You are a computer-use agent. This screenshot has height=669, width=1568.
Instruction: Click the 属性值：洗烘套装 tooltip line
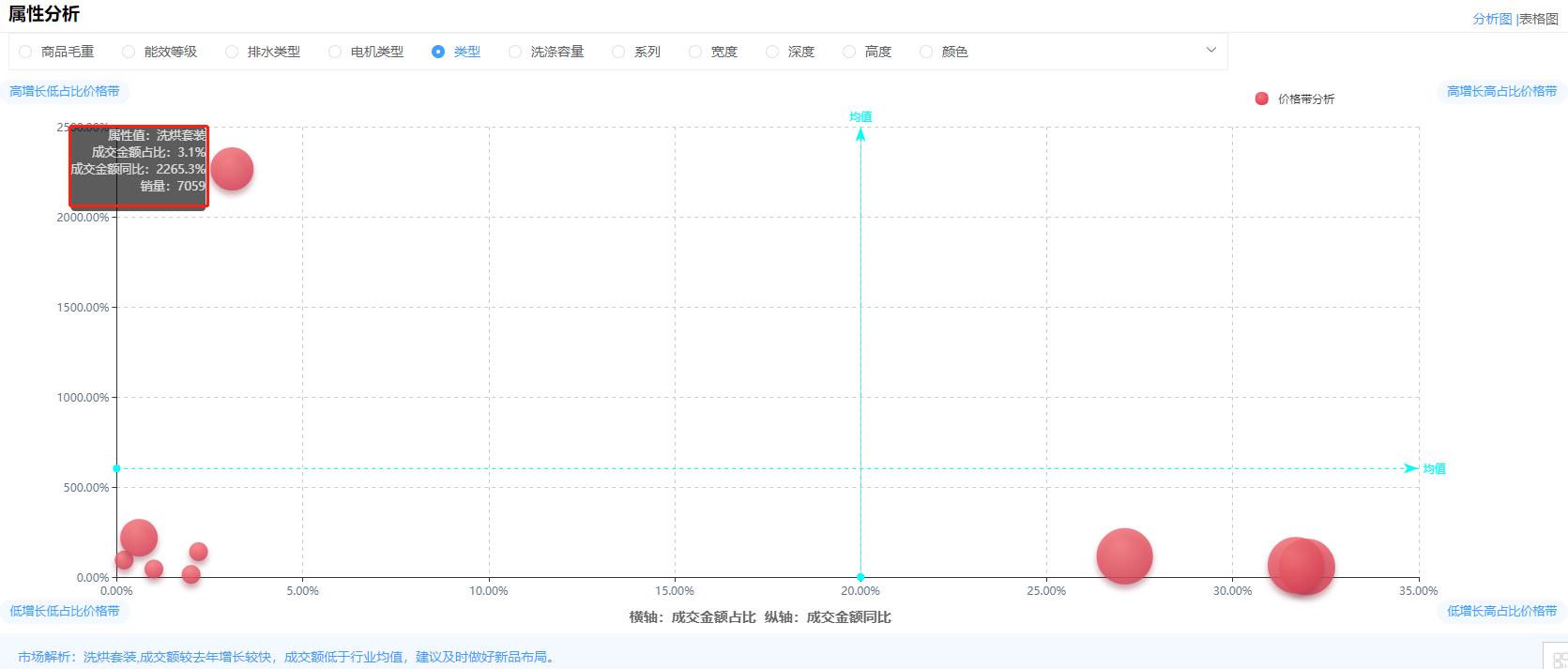coord(156,135)
